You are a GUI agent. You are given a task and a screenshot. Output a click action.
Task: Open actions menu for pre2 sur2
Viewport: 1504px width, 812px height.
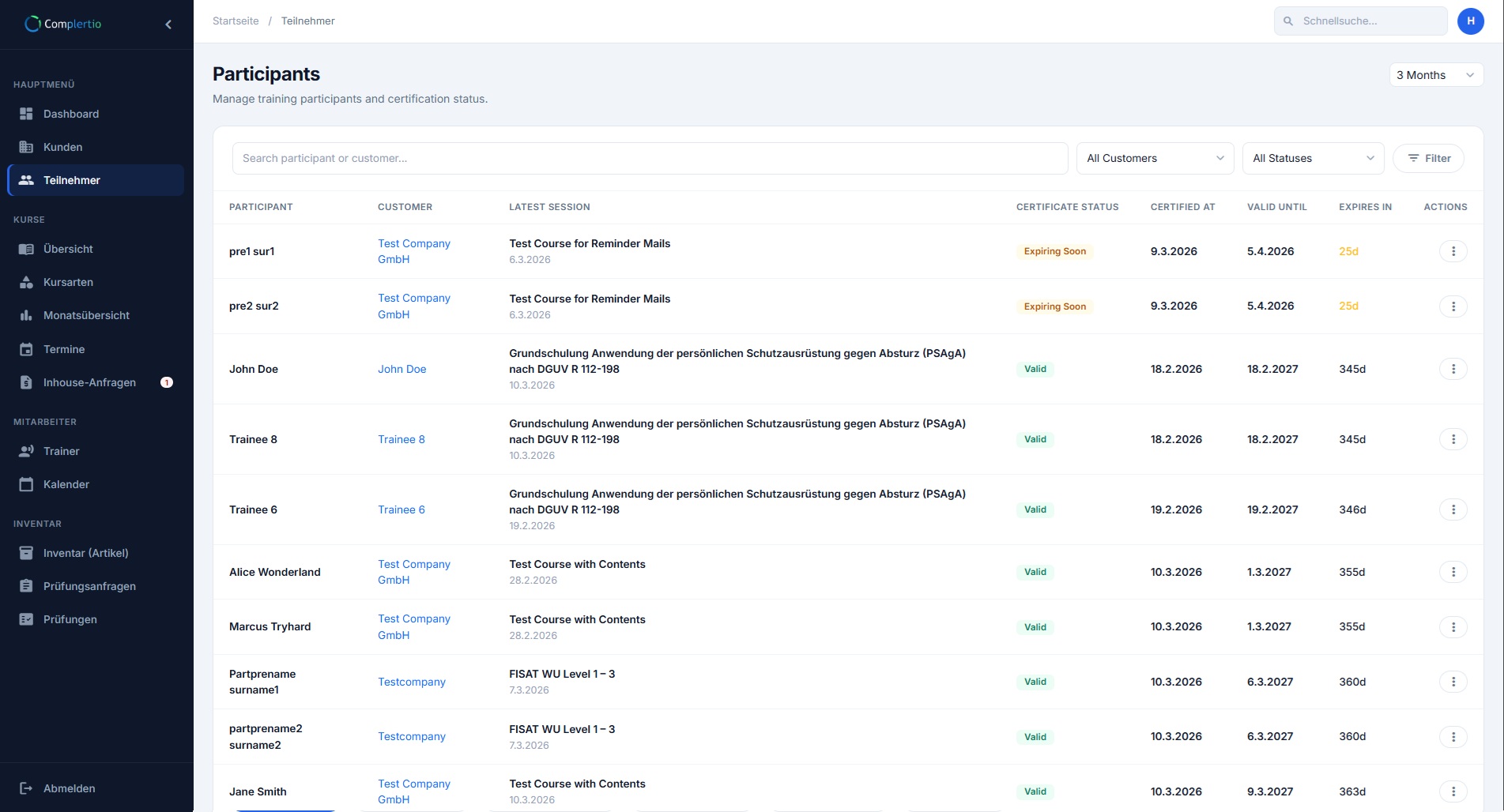tap(1453, 306)
